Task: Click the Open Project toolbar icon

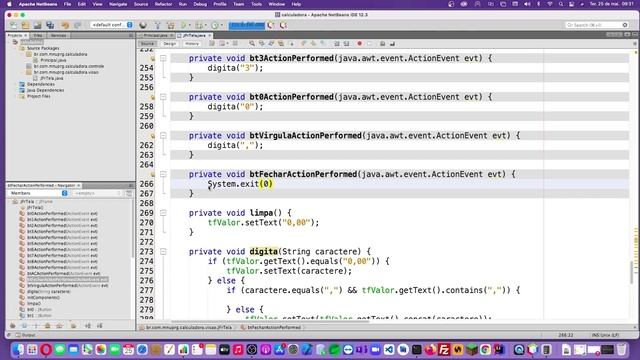Action: coord(38,25)
